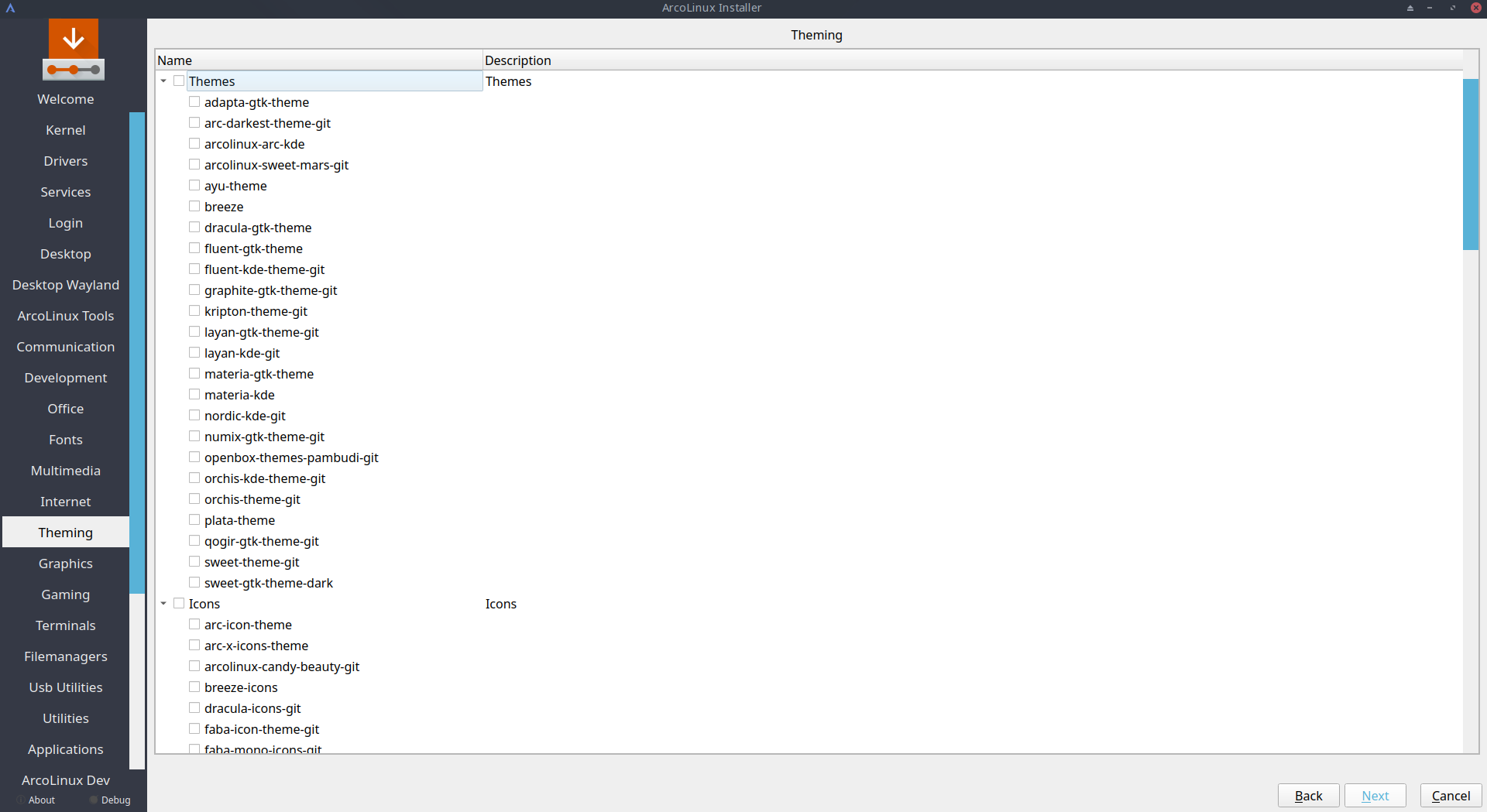Proceed with the Next button
The height and width of the screenshot is (812, 1487).
pyautogui.click(x=1375, y=796)
